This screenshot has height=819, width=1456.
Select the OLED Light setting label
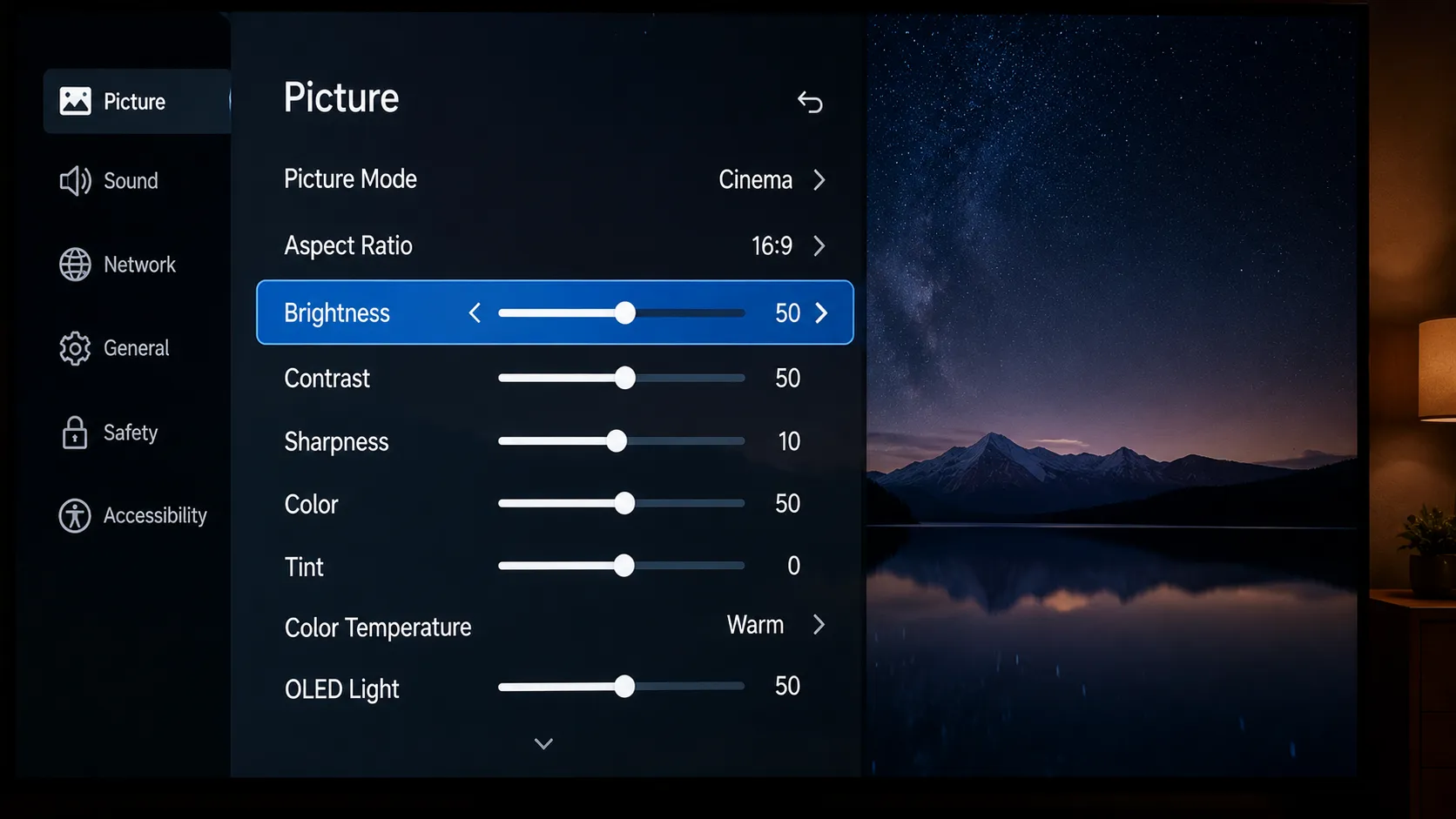tap(341, 689)
